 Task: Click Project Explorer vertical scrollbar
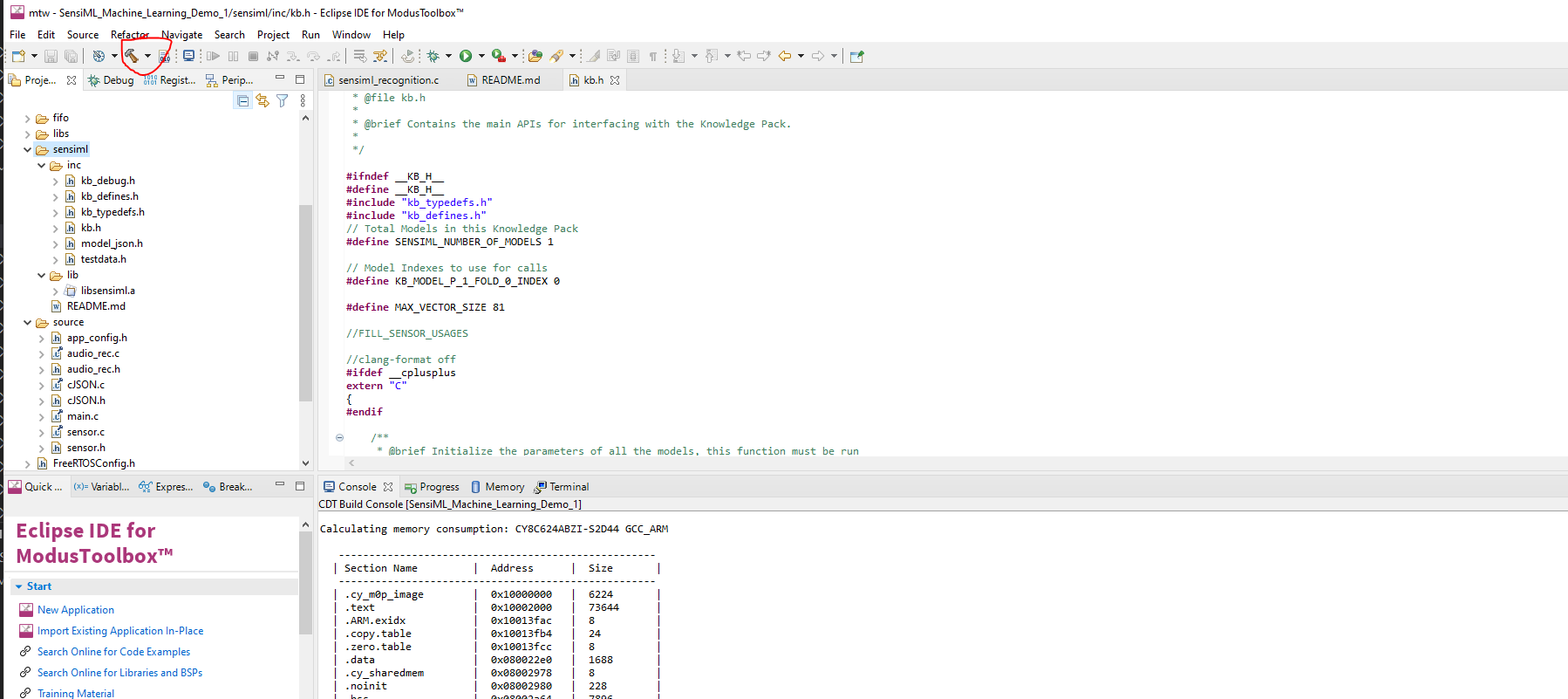(305, 301)
